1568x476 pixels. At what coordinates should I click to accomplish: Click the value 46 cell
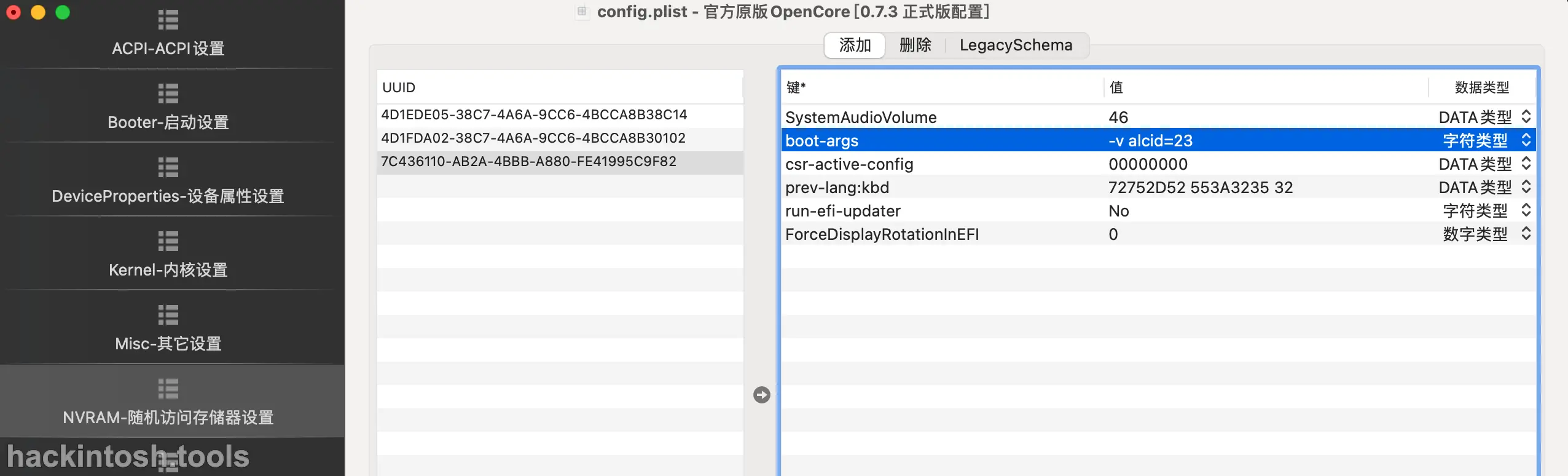pyautogui.click(x=1118, y=117)
